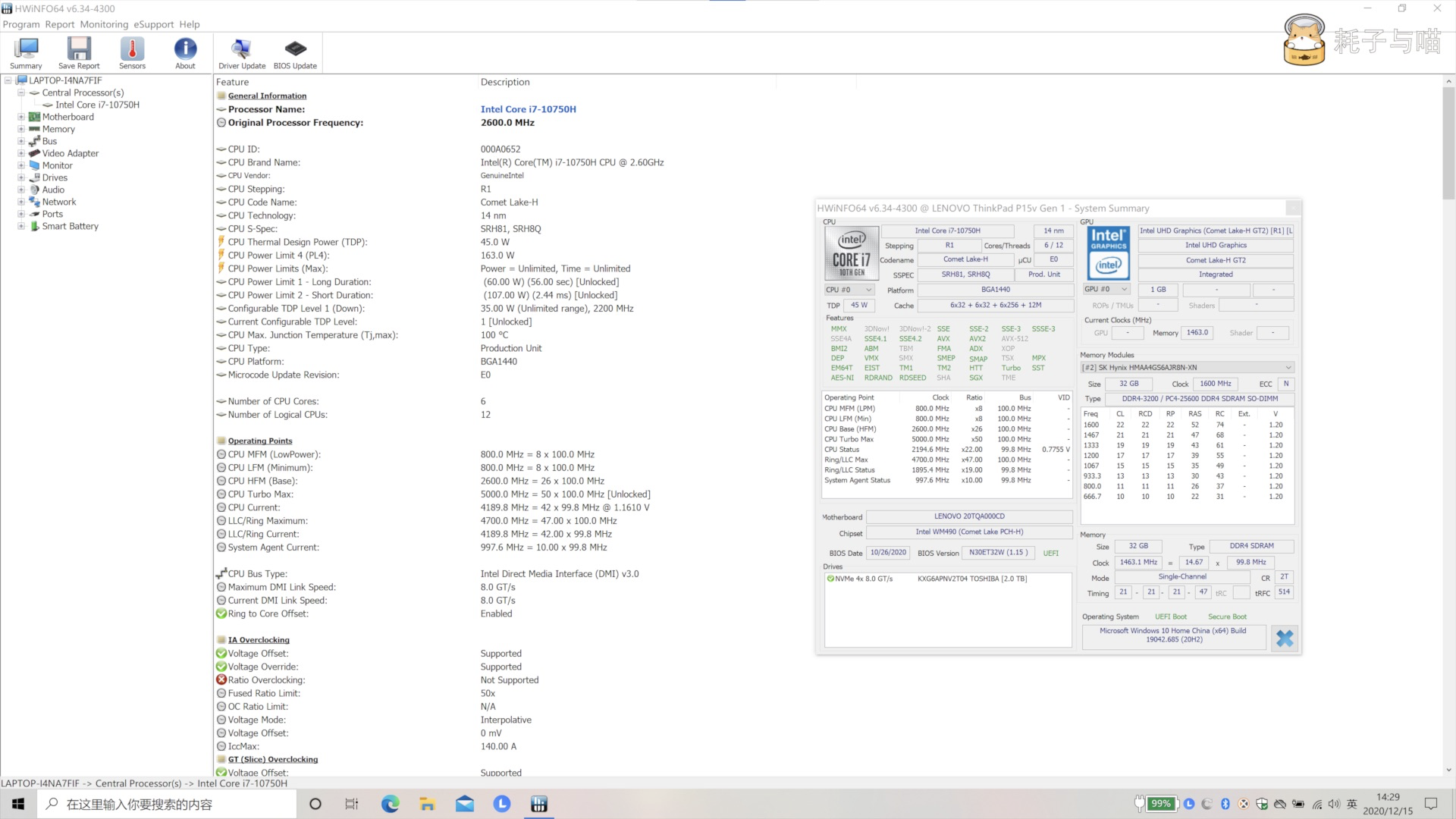Open the GPU #0 dropdown
This screenshot has width=1456, height=819.
pyautogui.click(x=1106, y=290)
